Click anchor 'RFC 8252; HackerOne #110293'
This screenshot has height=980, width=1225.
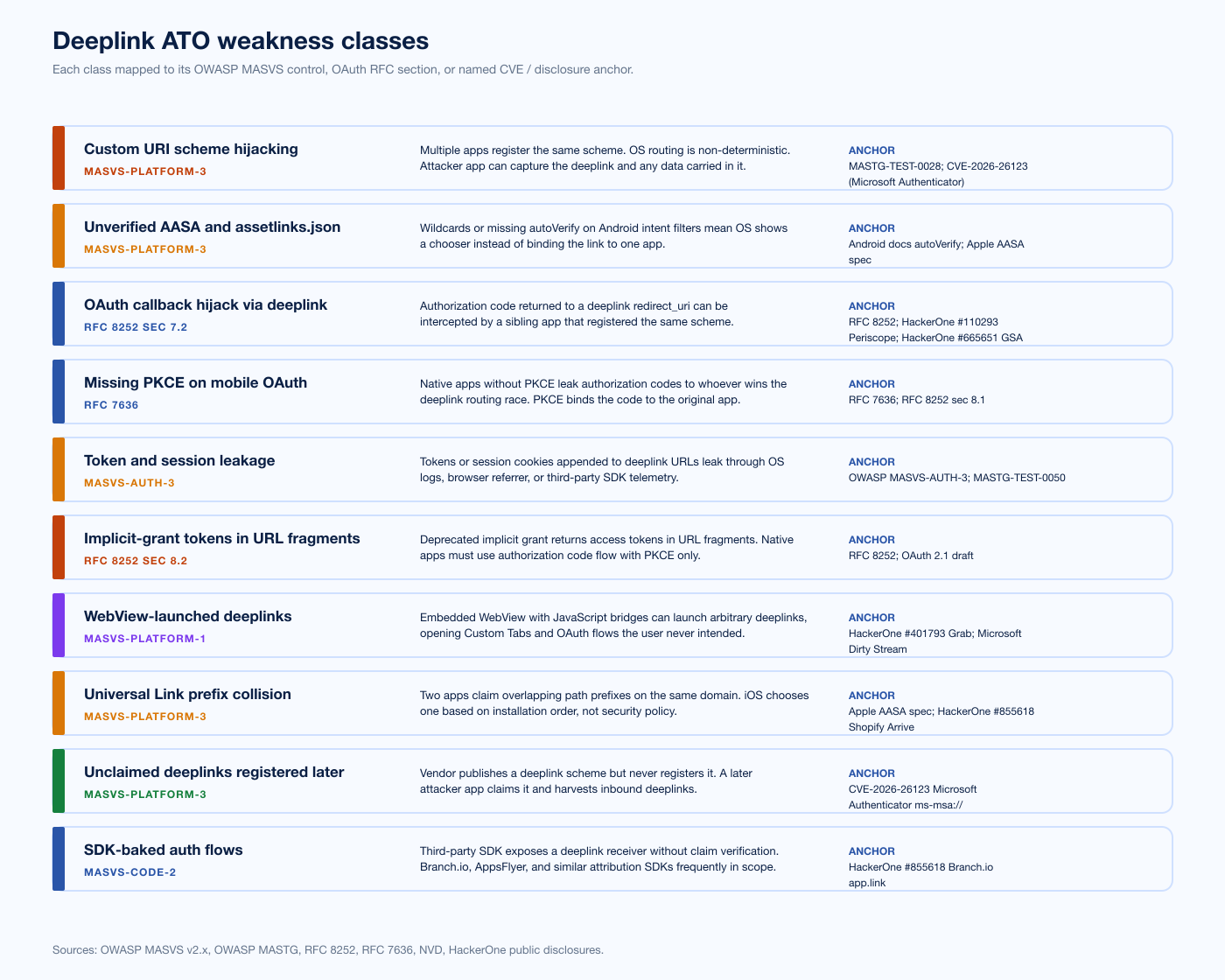point(923,322)
